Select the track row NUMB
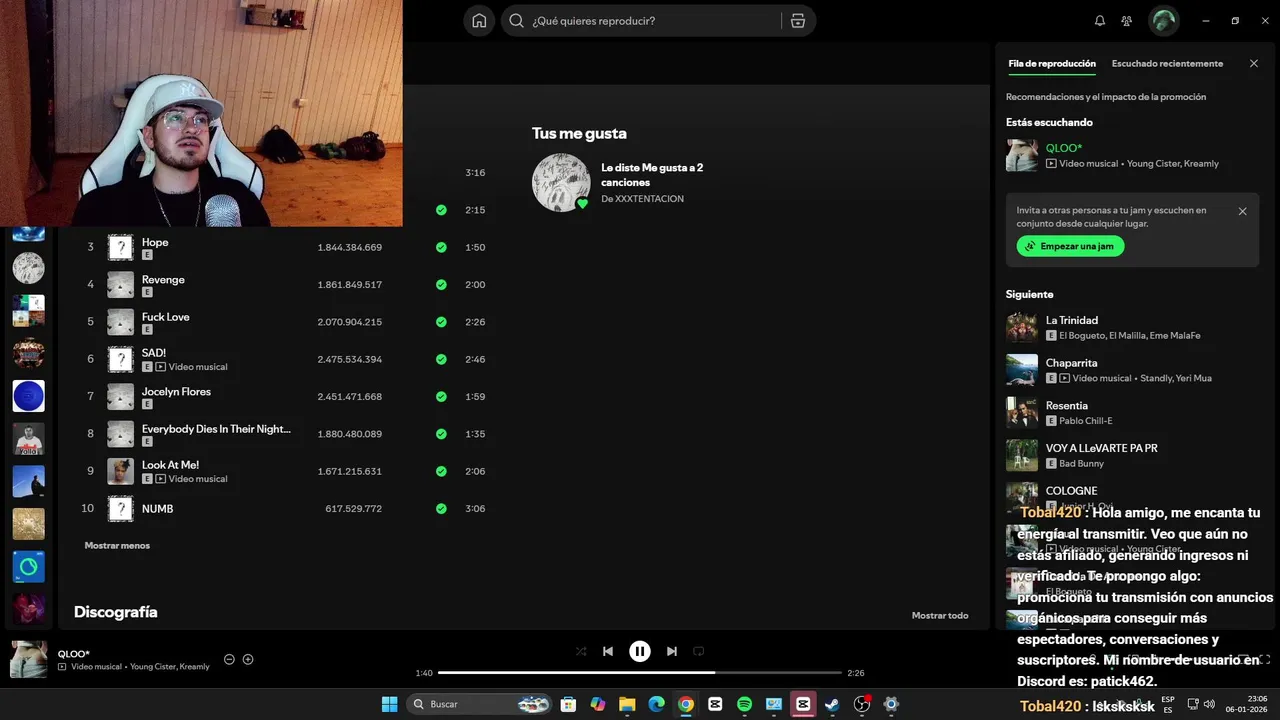1280x720 pixels. [287, 508]
